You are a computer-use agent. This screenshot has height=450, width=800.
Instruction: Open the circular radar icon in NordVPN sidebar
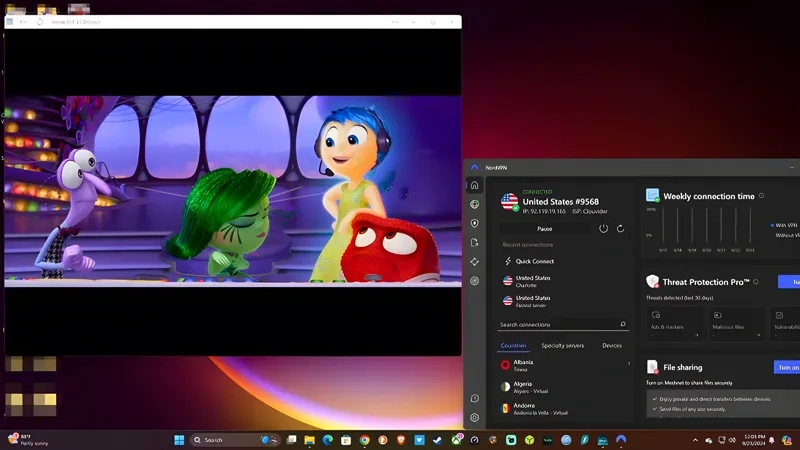tap(474, 281)
